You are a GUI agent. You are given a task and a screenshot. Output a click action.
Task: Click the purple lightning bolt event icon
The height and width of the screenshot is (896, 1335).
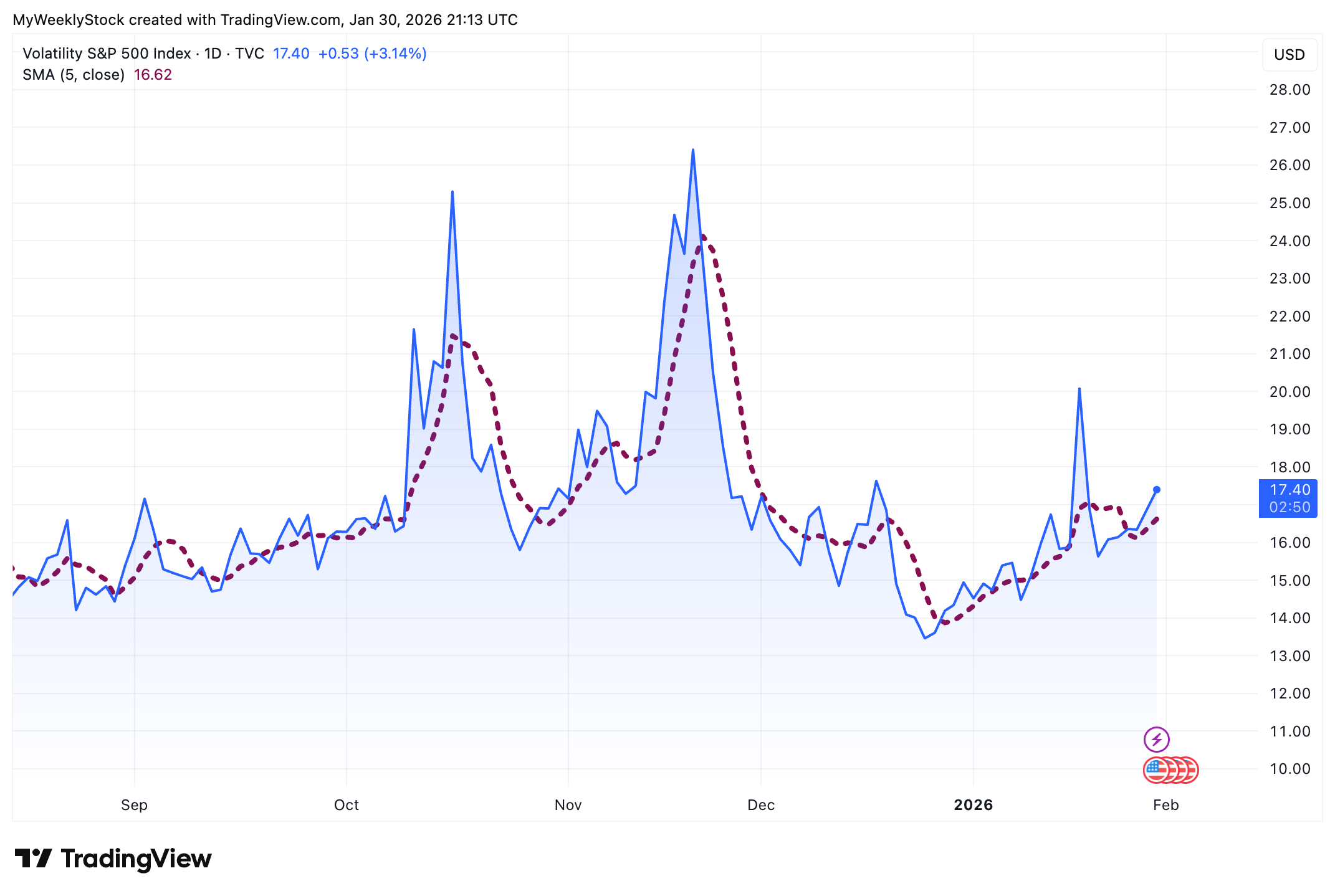pos(1156,740)
